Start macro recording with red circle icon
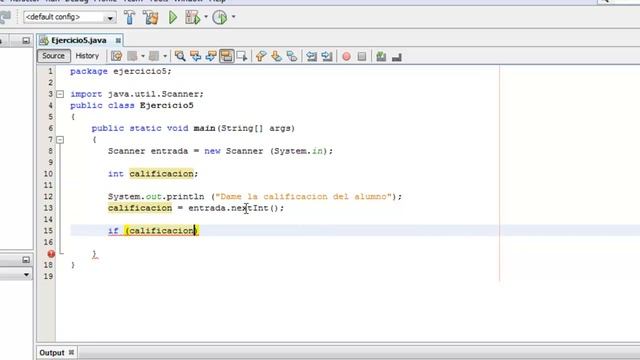Image resolution: width=640 pixels, height=360 pixels. (346, 56)
